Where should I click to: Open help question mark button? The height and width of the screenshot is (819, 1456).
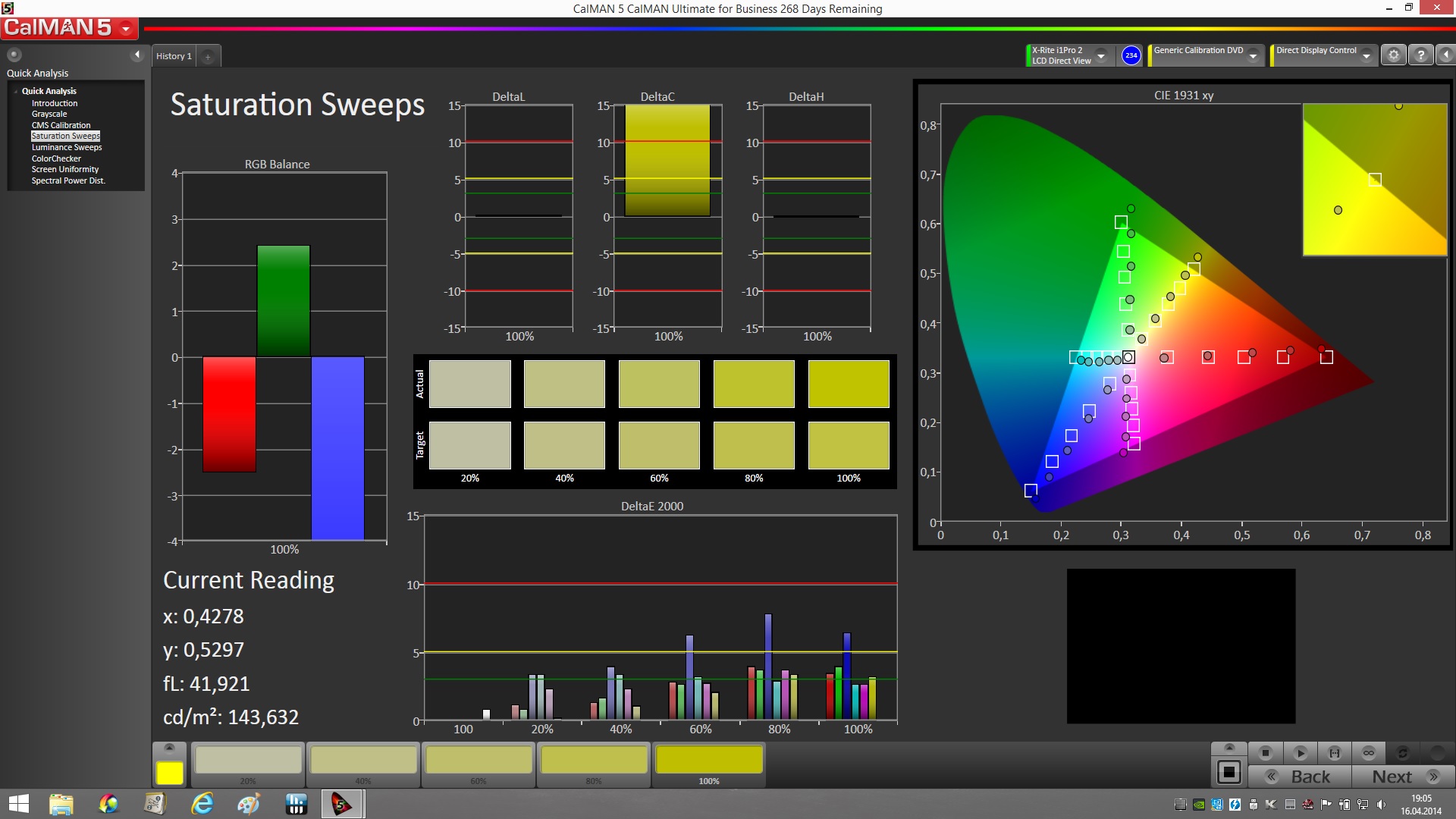point(1421,55)
